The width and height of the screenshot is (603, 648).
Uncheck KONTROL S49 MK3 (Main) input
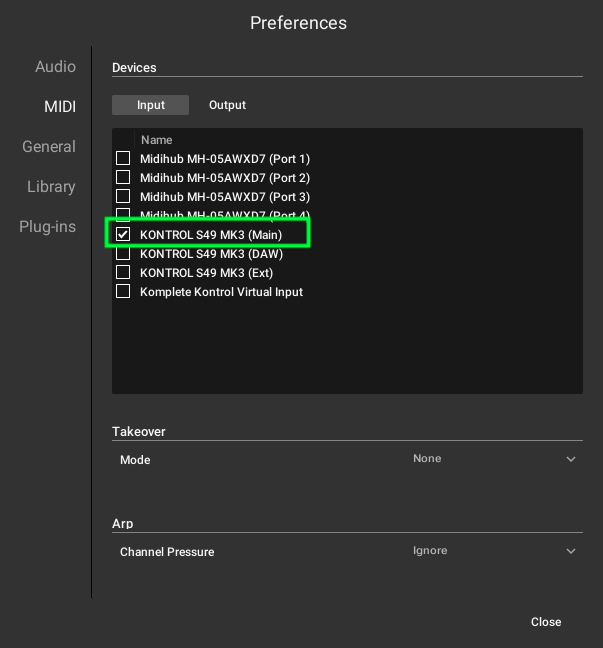(x=123, y=234)
